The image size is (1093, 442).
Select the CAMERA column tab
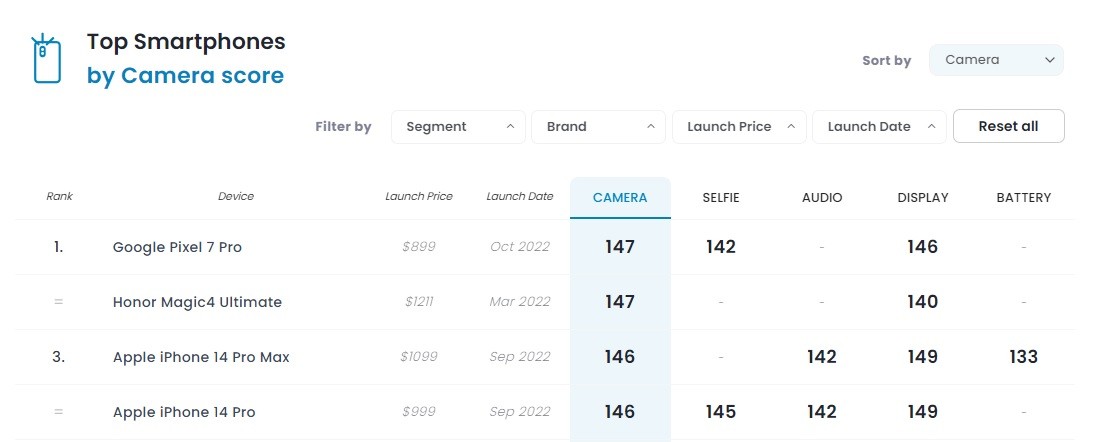click(620, 198)
